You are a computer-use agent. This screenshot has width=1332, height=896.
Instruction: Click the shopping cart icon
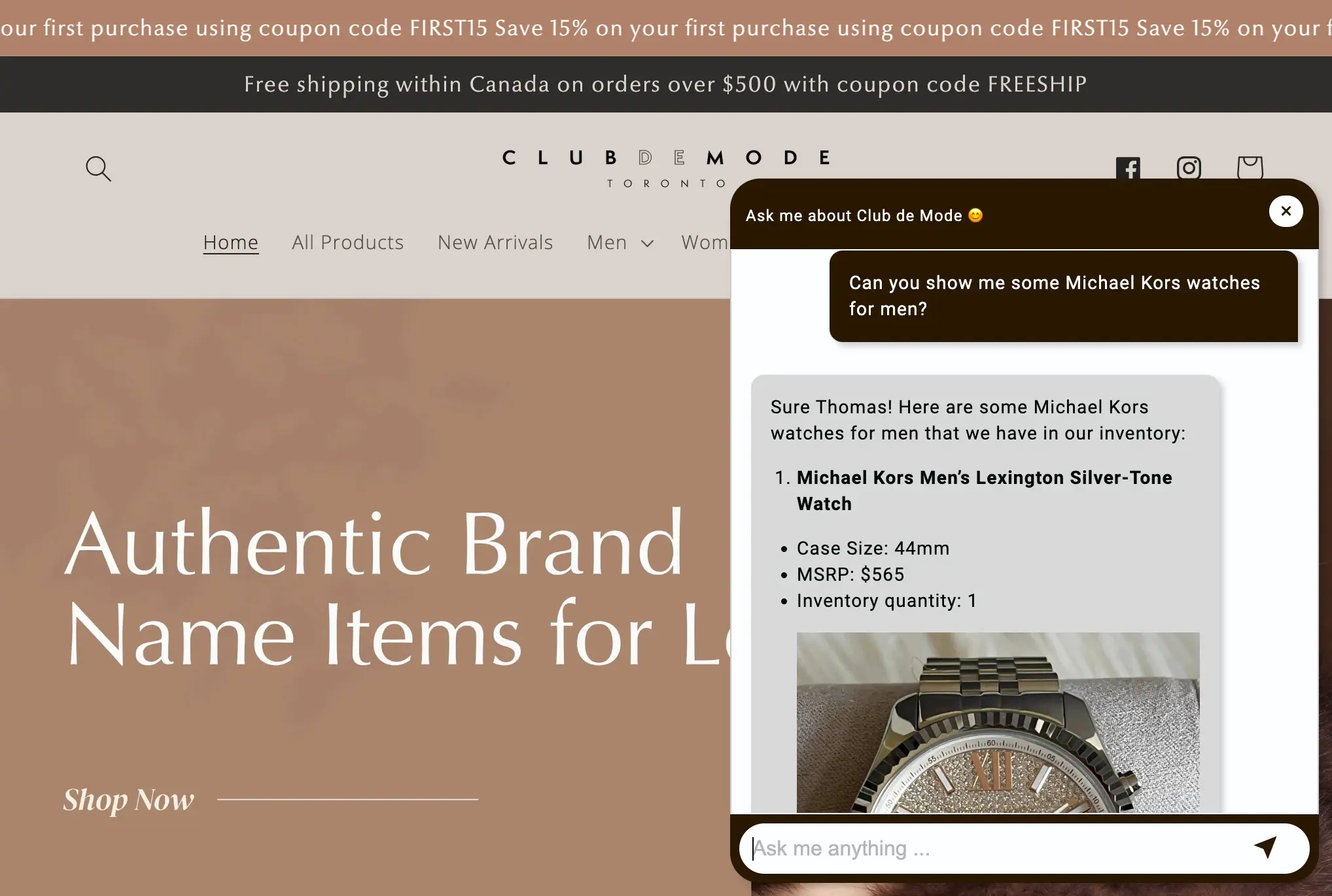pos(1248,167)
